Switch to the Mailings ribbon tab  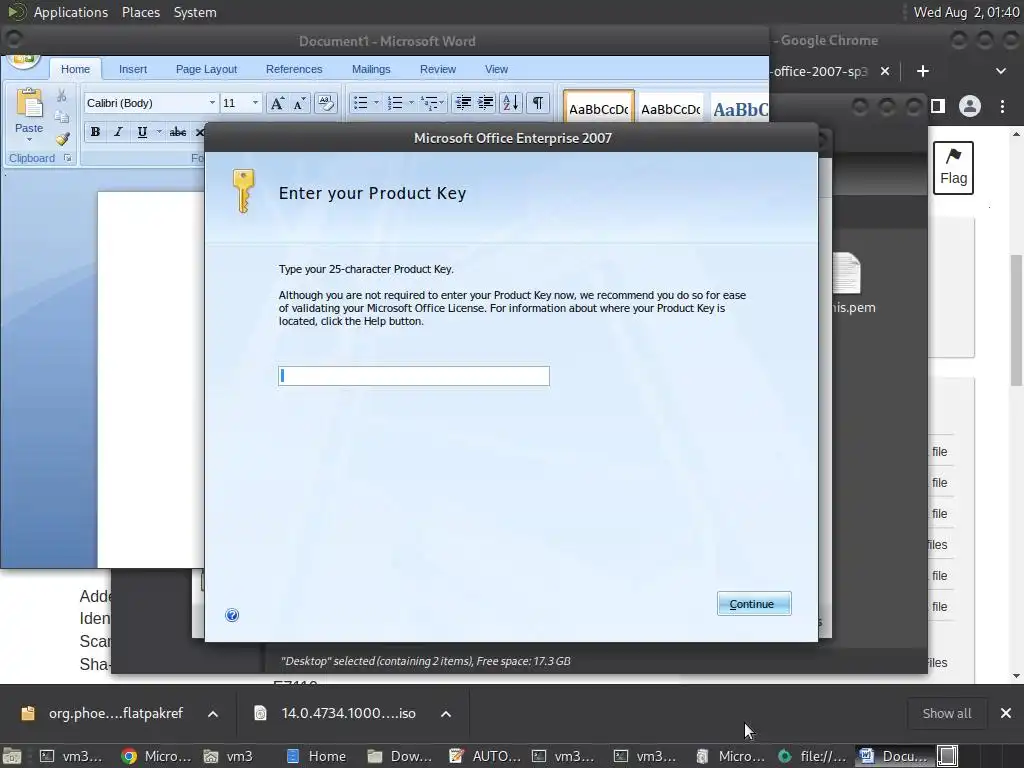371,69
